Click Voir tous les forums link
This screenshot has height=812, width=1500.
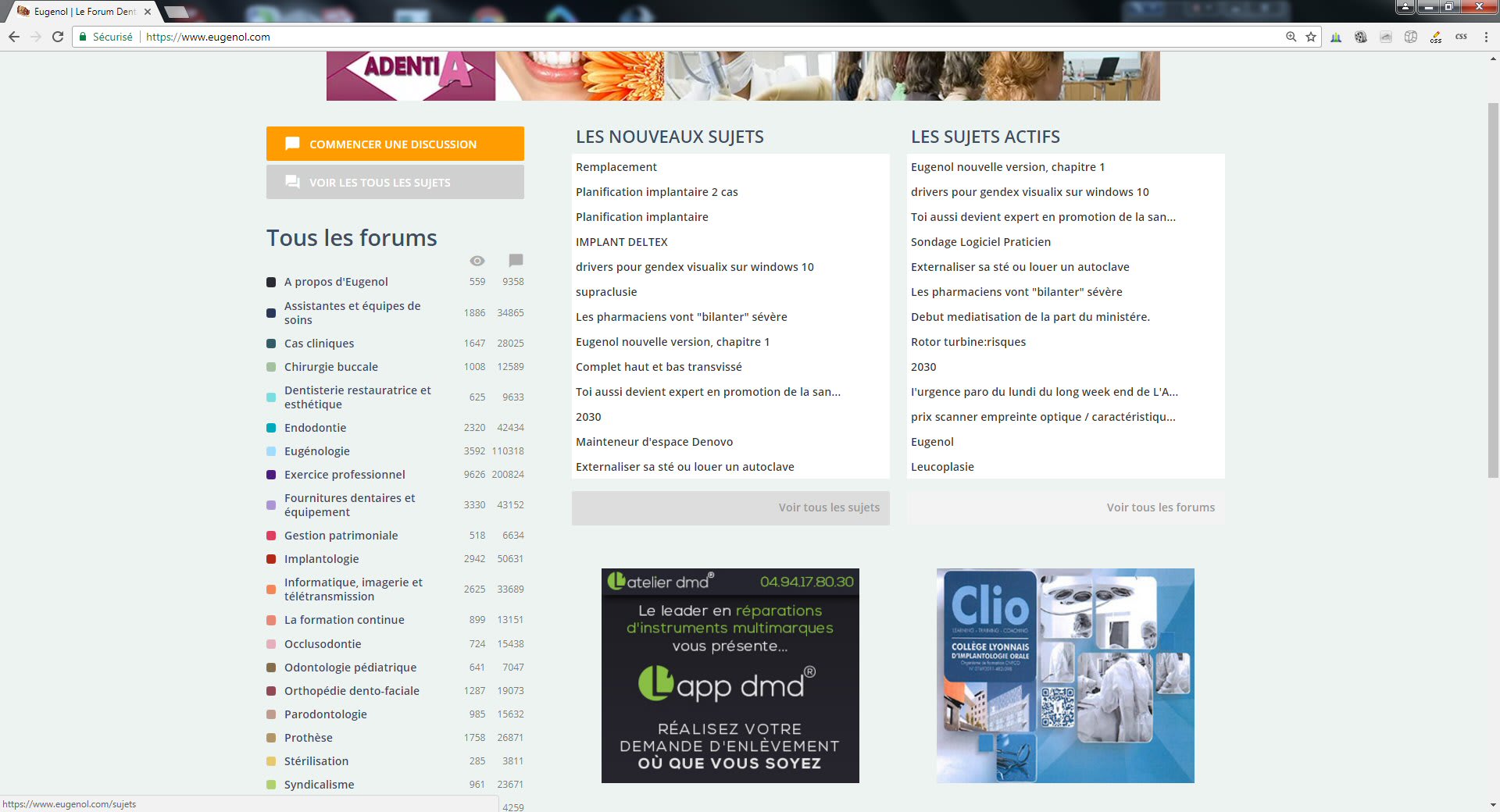click(x=1160, y=507)
